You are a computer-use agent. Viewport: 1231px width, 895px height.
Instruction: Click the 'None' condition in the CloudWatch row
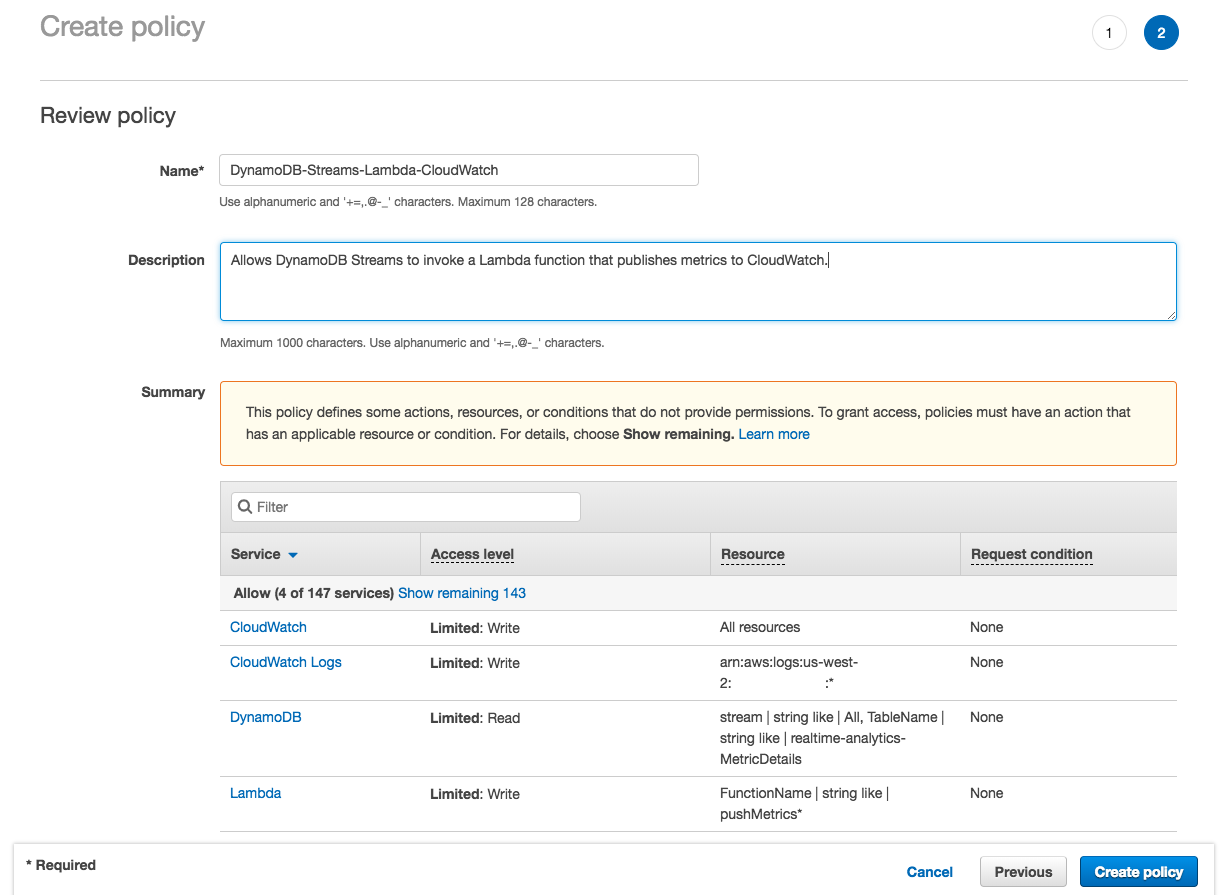[986, 627]
